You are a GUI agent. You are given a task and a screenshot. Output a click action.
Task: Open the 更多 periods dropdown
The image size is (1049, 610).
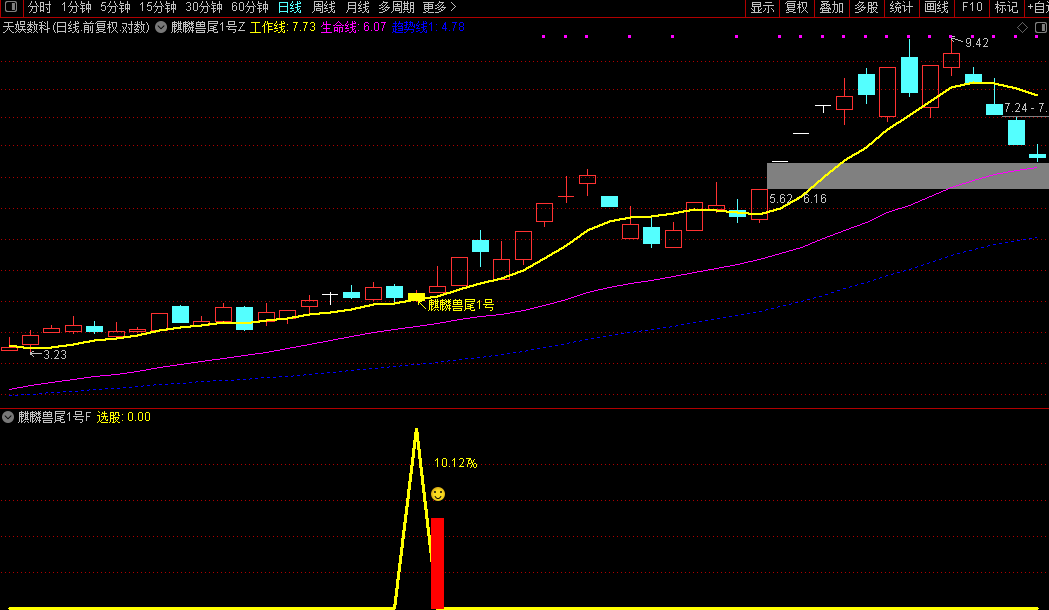point(440,7)
